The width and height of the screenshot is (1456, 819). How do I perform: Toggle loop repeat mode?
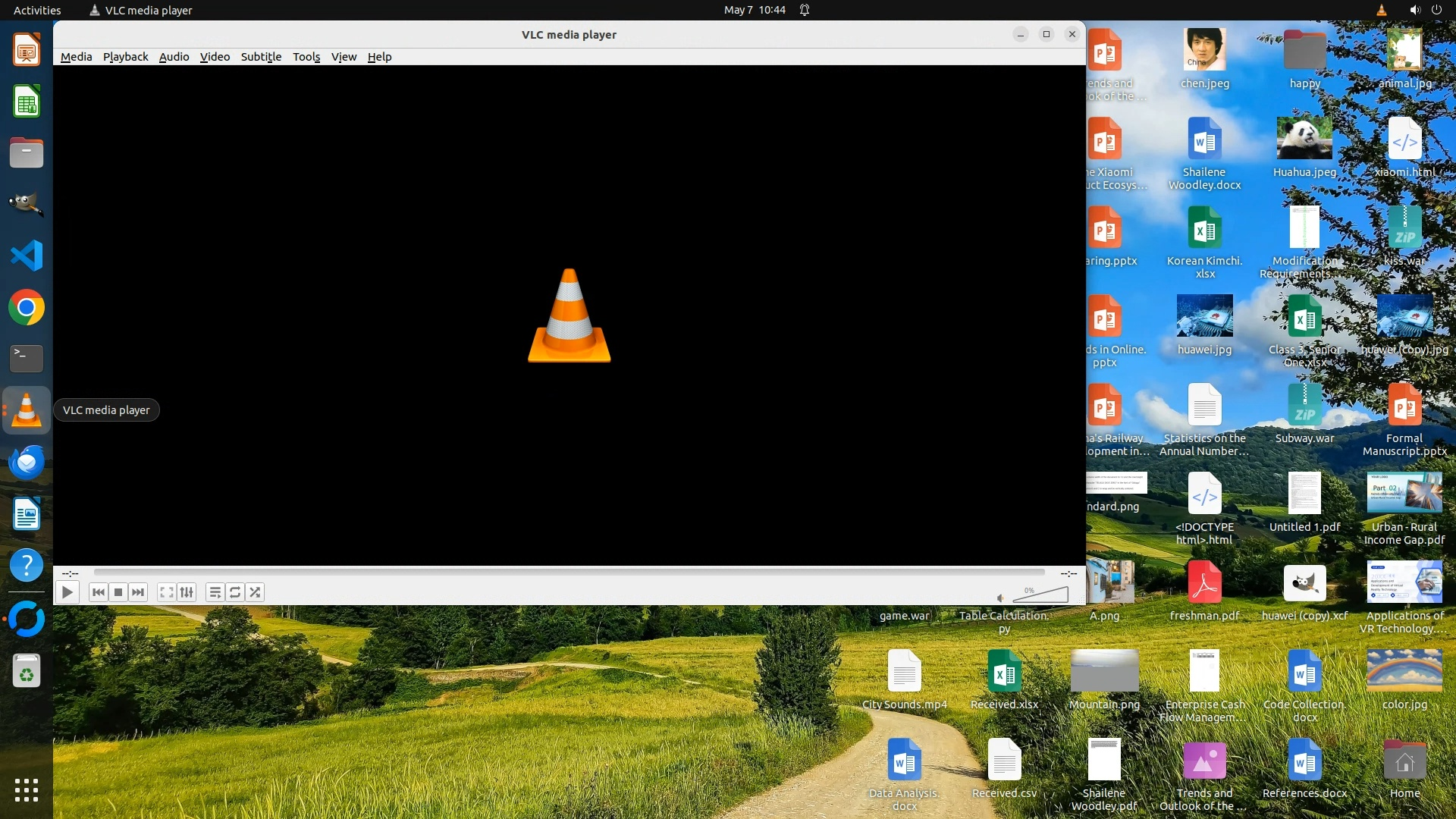235,592
